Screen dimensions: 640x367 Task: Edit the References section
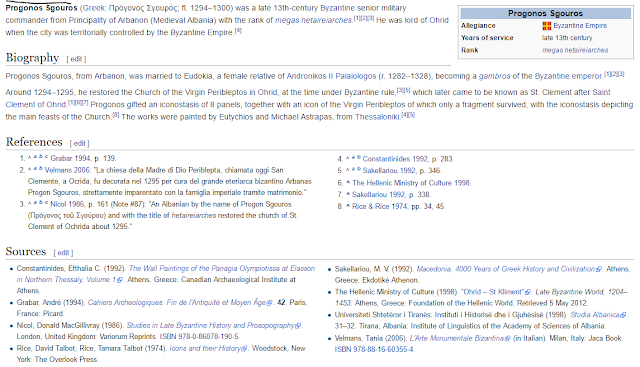(x=80, y=144)
